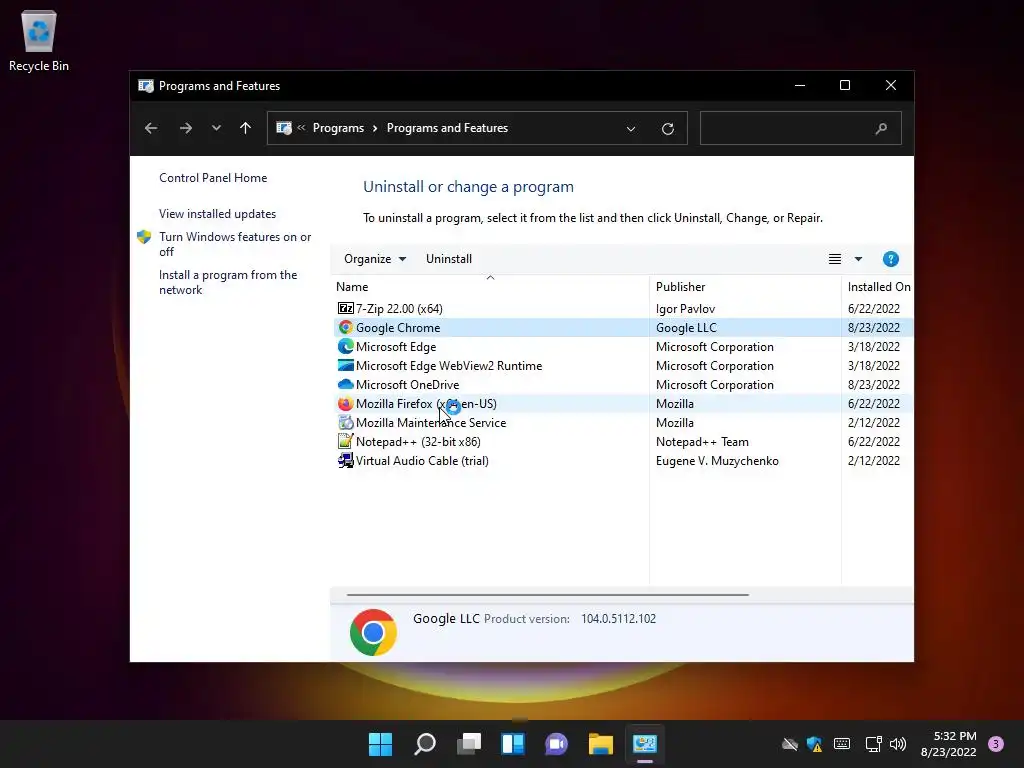Open Task View on the taskbar

469,744
